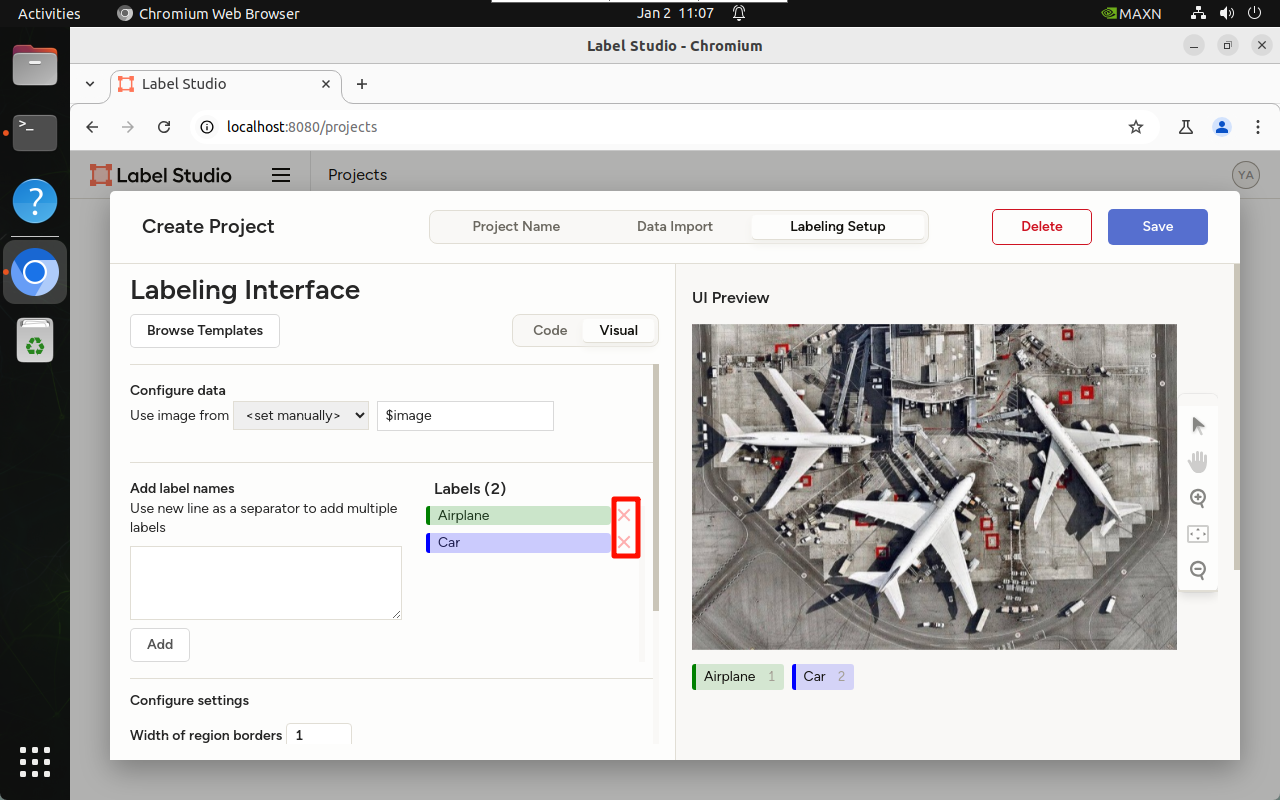Click the label names text area
The height and width of the screenshot is (800, 1280).
tap(266, 583)
